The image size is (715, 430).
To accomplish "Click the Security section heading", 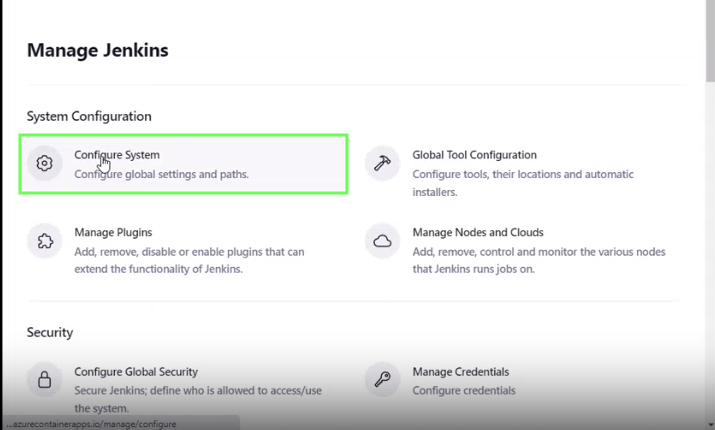I will click(50, 332).
